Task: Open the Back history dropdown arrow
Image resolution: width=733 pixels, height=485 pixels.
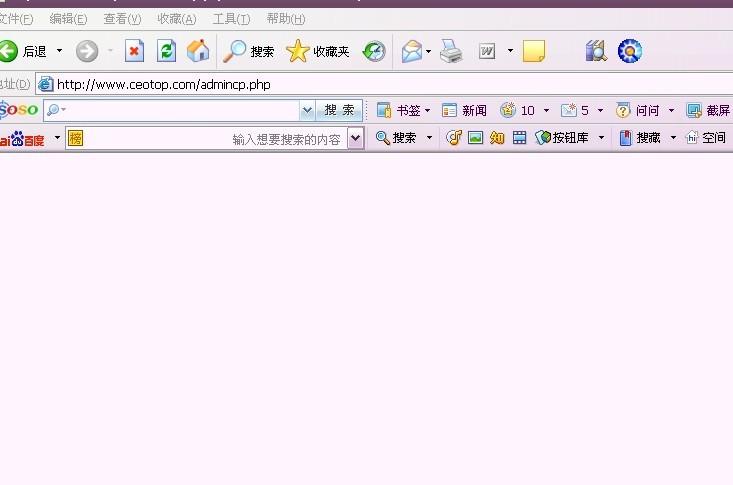Action: pos(59,51)
